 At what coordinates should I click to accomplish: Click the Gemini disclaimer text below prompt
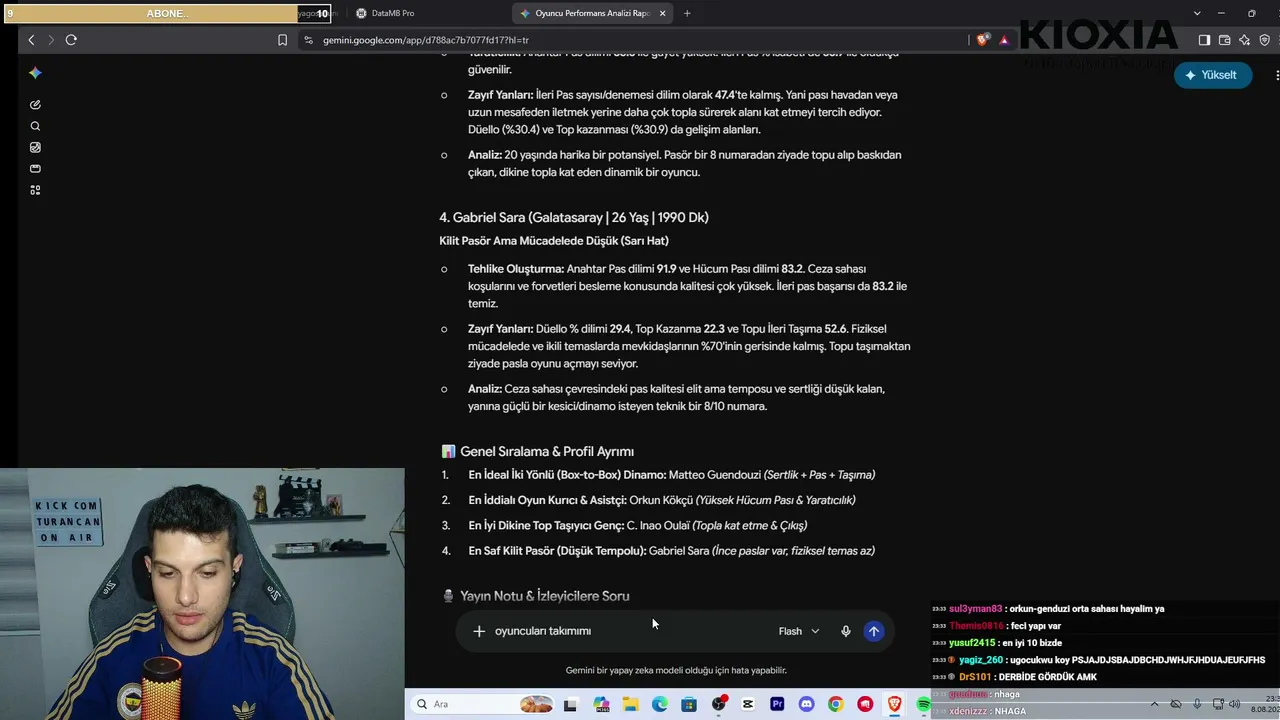coord(676,670)
